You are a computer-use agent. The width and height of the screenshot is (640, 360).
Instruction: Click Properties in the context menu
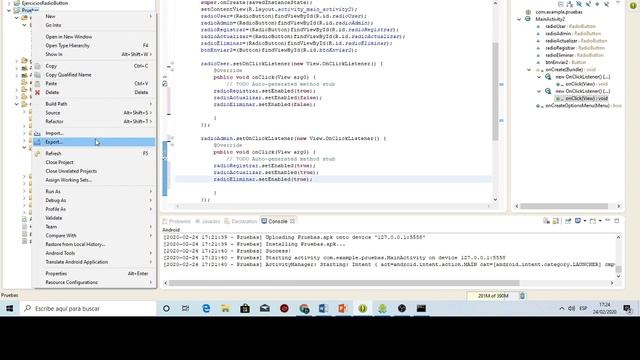pyautogui.click(x=94, y=273)
